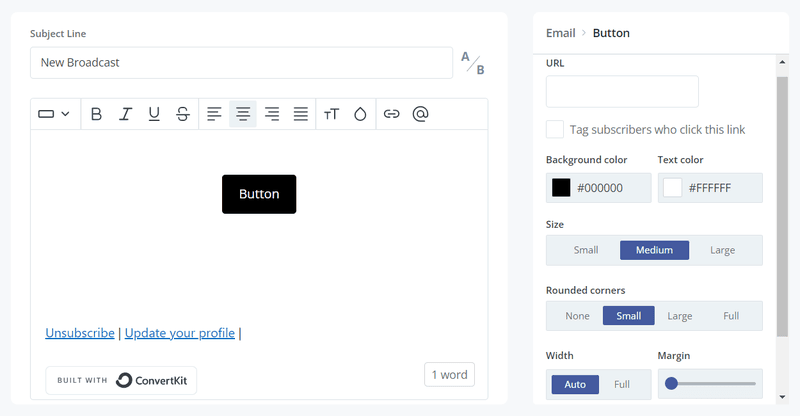Insert a link using the chain icon
Viewport: 800px width, 416px height.
391,114
